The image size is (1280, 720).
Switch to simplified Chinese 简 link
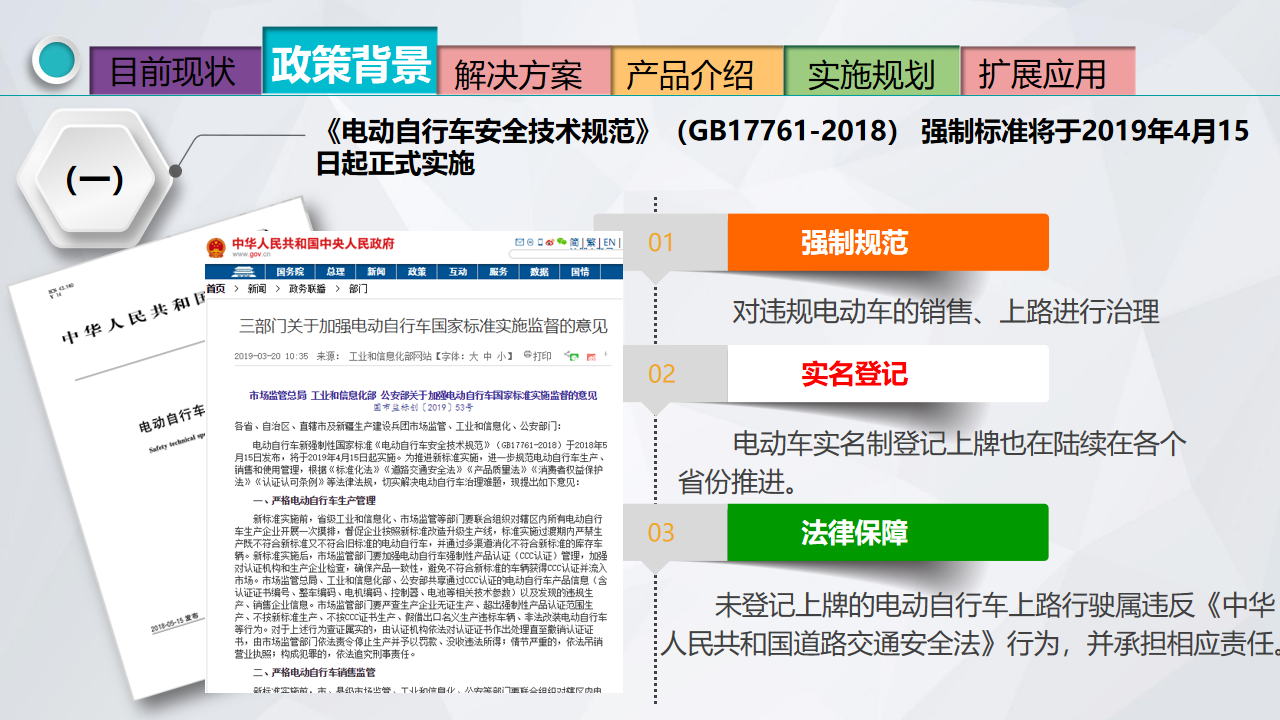pyautogui.click(x=574, y=243)
